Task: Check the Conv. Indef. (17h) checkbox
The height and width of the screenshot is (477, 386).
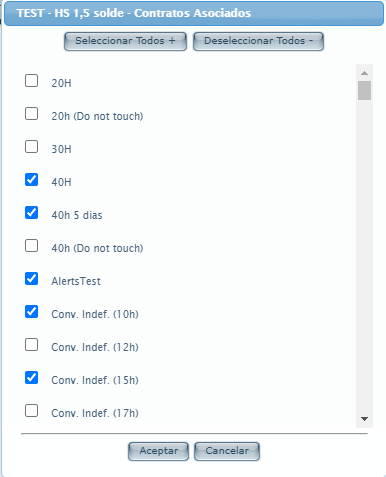Action: [31, 411]
